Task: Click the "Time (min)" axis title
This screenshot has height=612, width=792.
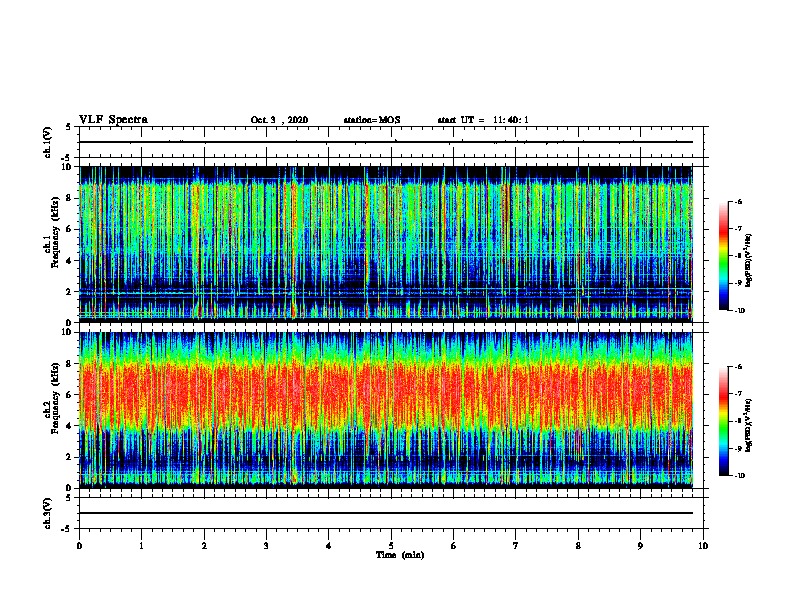Action: tap(400, 555)
